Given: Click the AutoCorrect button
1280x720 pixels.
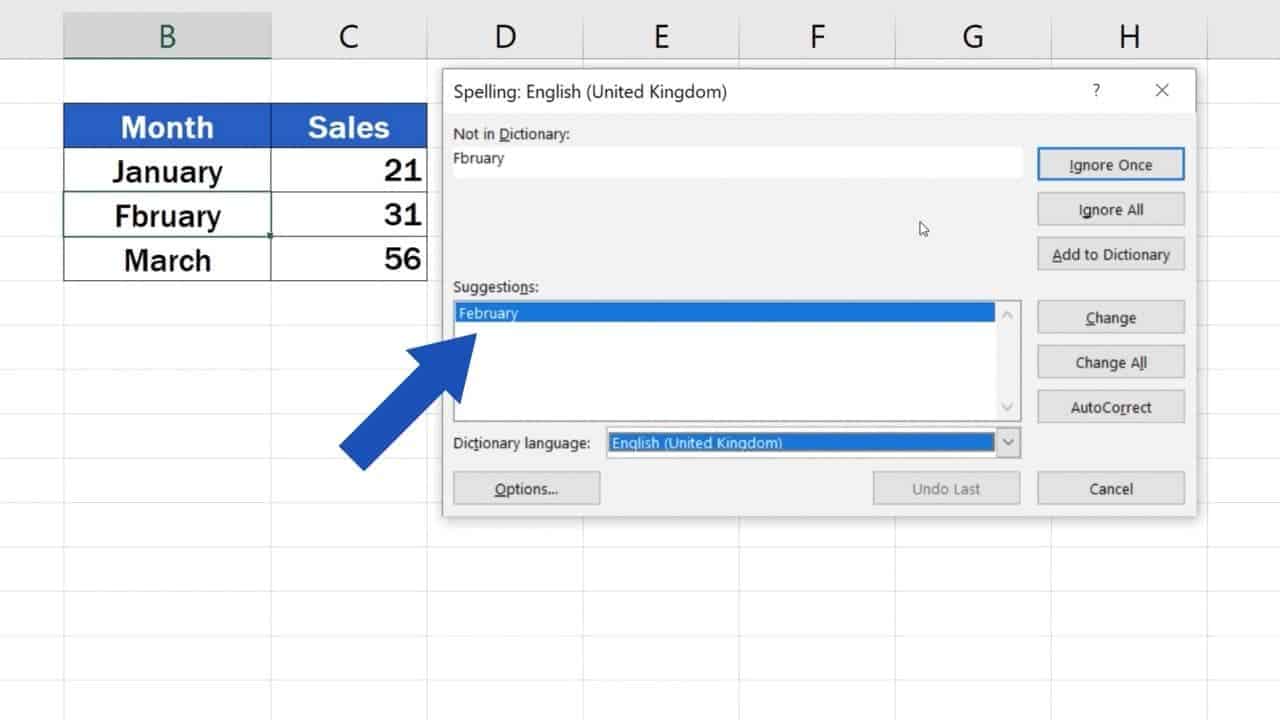Looking at the screenshot, I should click(1110, 407).
